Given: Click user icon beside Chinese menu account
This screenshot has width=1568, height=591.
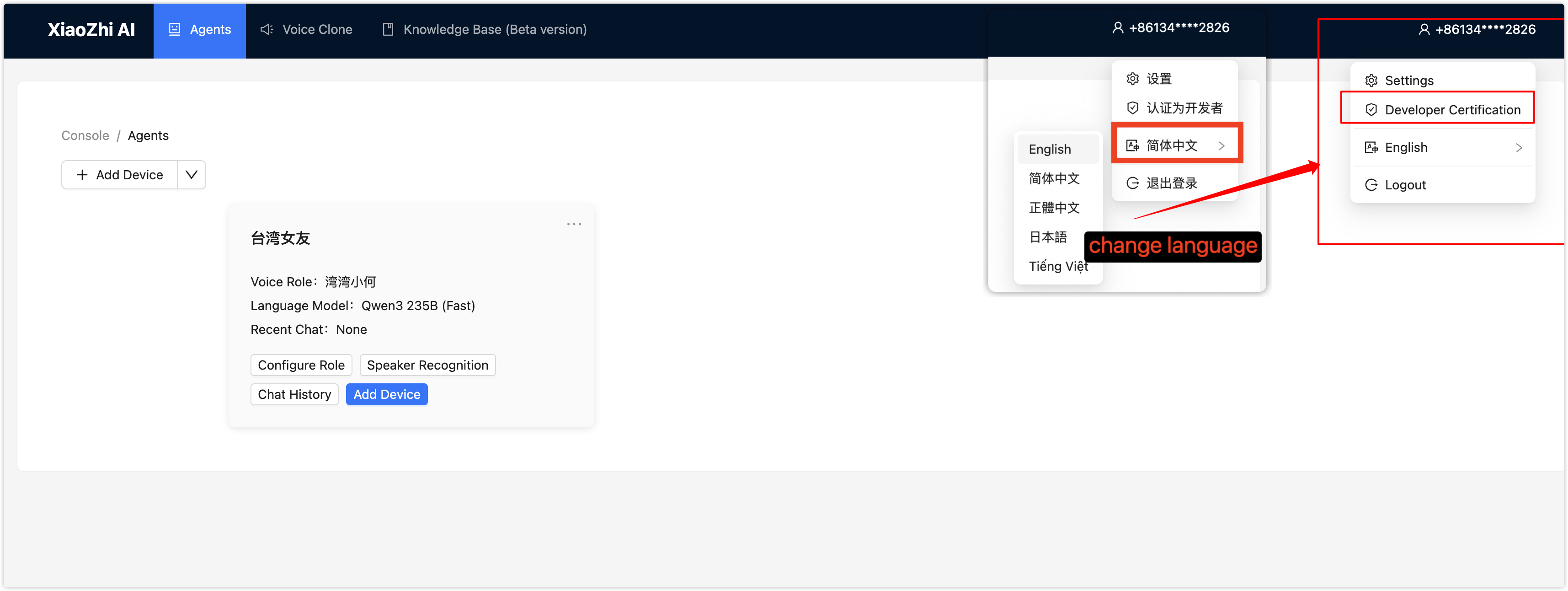Looking at the screenshot, I should [x=1118, y=27].
